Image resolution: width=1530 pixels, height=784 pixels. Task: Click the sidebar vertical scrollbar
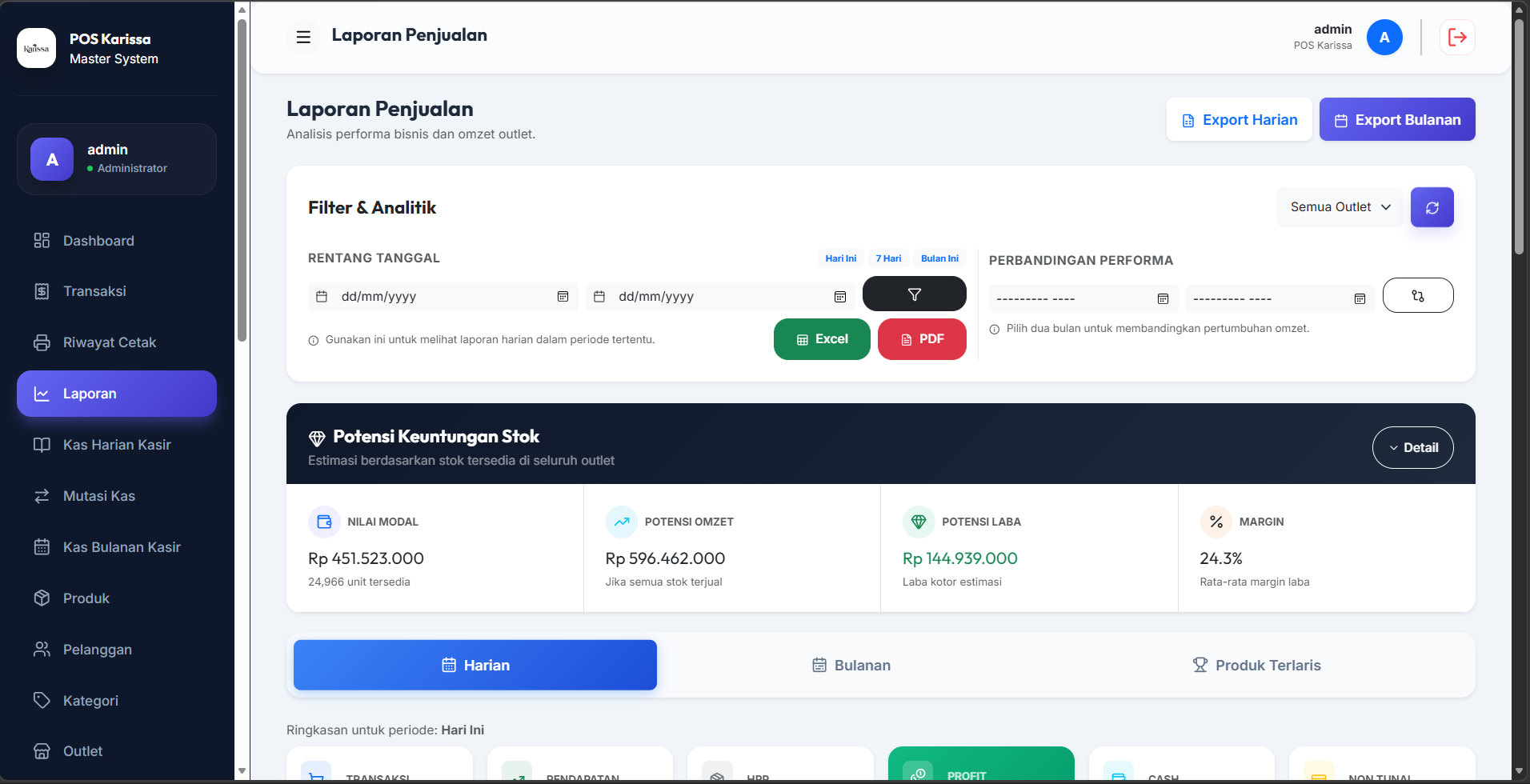[242, 180]
